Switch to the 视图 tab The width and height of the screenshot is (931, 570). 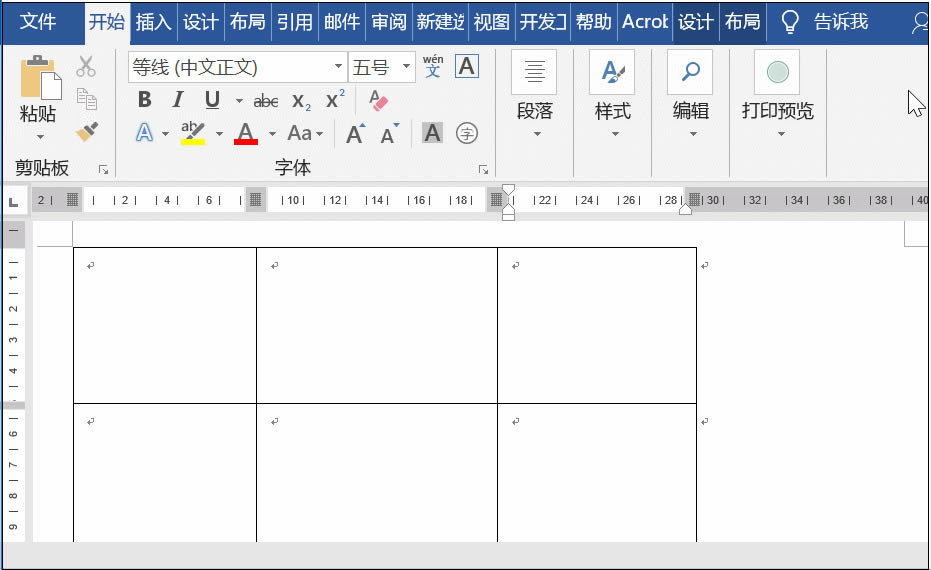[492, 22]
